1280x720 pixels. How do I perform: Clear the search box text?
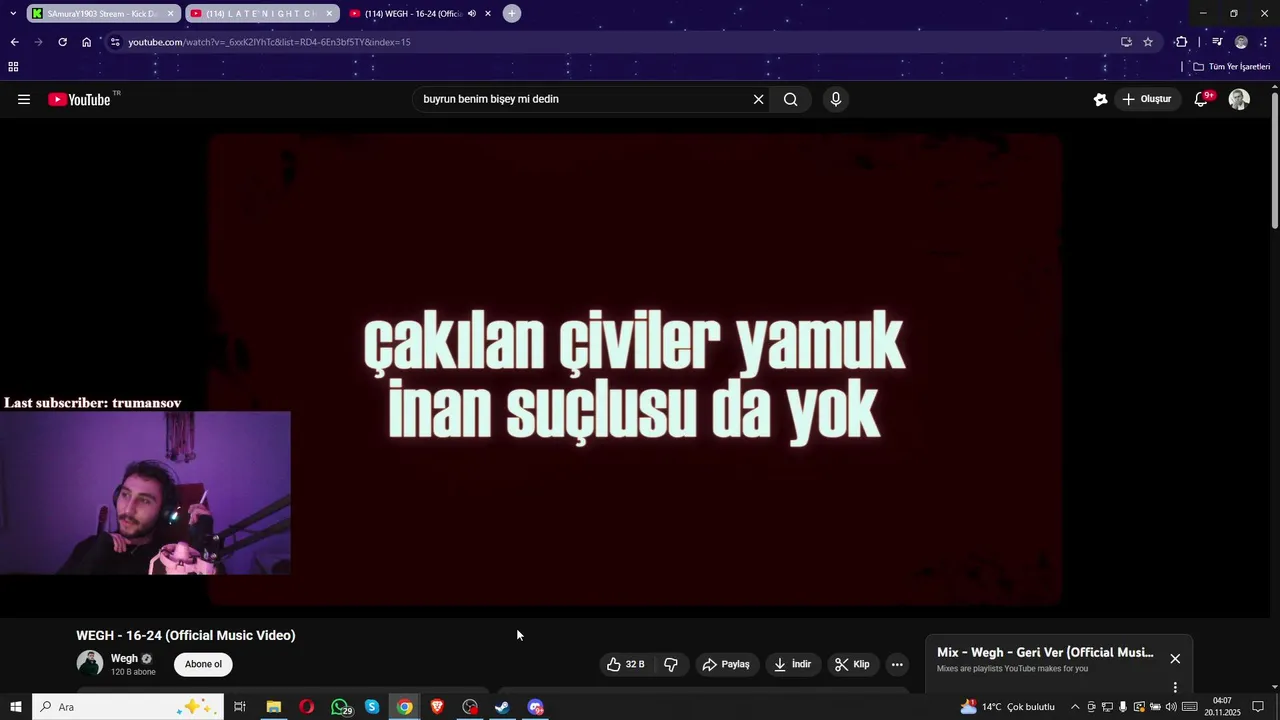758,99
